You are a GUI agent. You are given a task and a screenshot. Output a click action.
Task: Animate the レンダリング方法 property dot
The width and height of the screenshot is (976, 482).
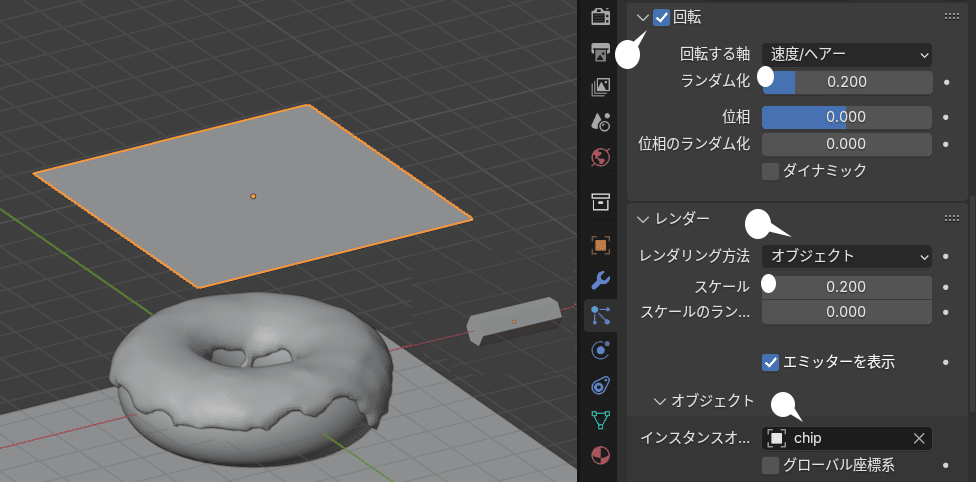pos(946,256)
